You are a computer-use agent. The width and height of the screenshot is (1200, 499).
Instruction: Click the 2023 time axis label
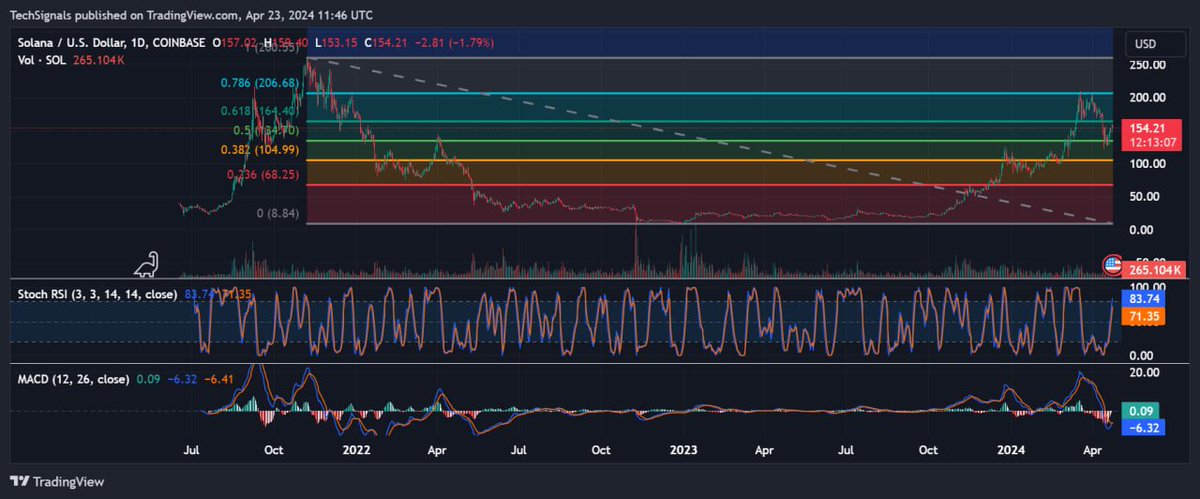[x=682, y=451]
